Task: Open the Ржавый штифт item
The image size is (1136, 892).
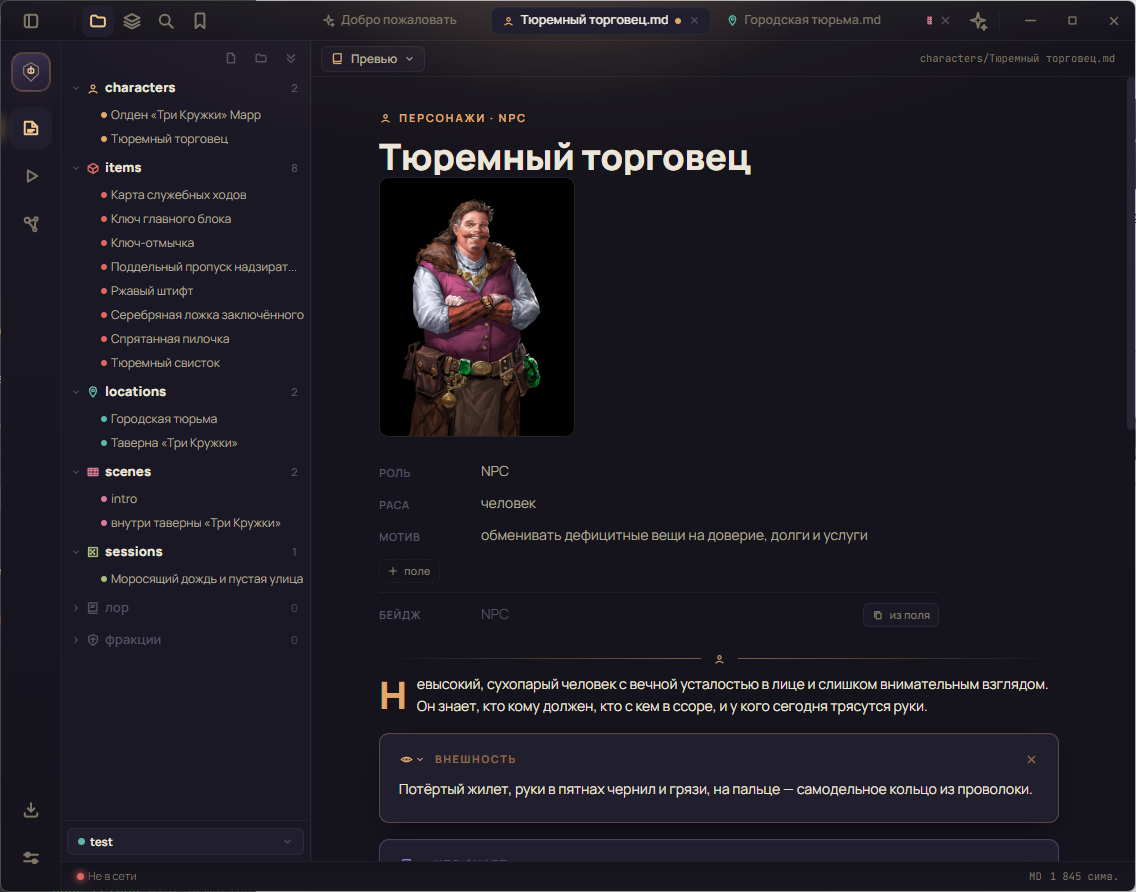Action: pos(151,291)
